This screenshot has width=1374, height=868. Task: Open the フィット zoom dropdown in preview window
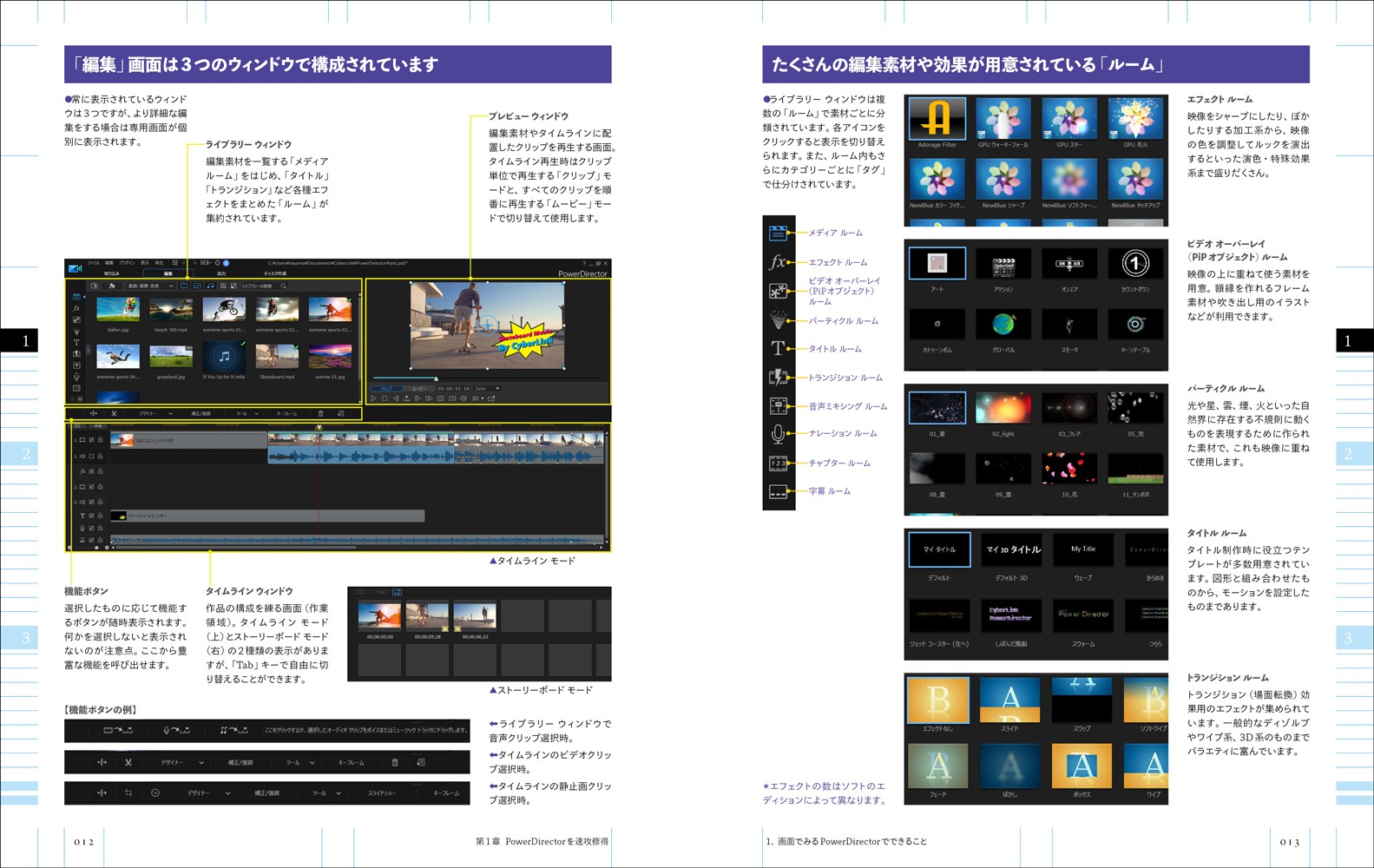tap(486, 389)
